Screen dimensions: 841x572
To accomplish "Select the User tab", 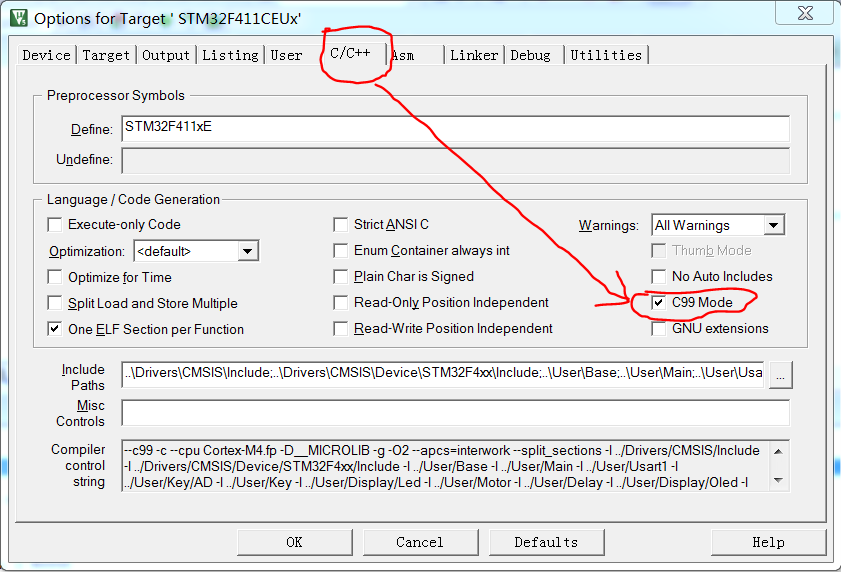I will click(287, 55).
